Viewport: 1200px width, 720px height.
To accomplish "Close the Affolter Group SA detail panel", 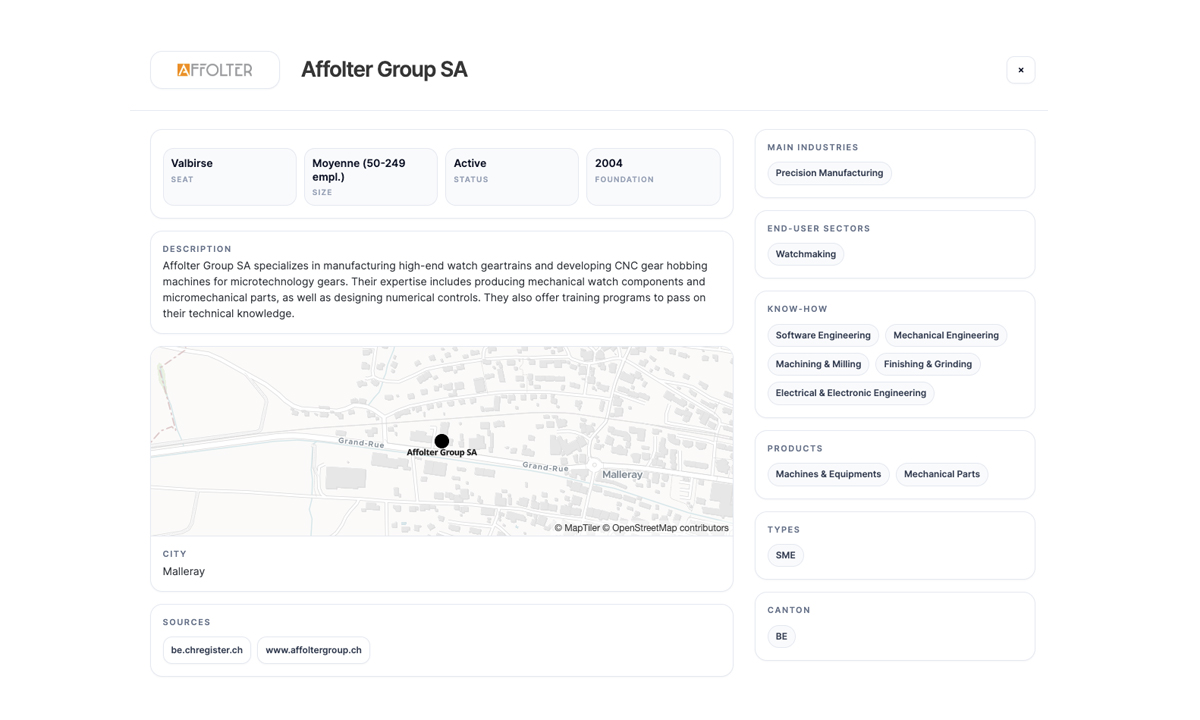I will point(1020,70).
